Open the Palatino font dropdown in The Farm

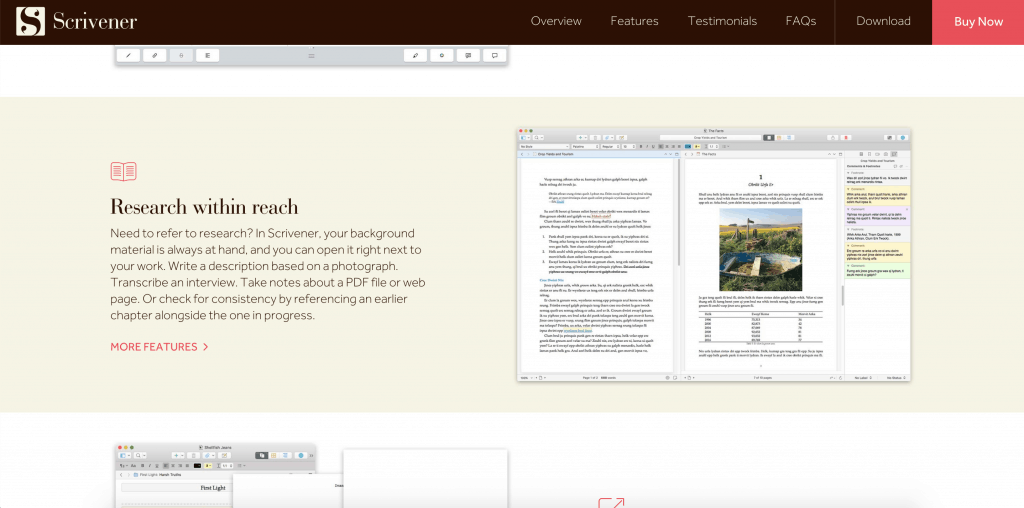586,146
